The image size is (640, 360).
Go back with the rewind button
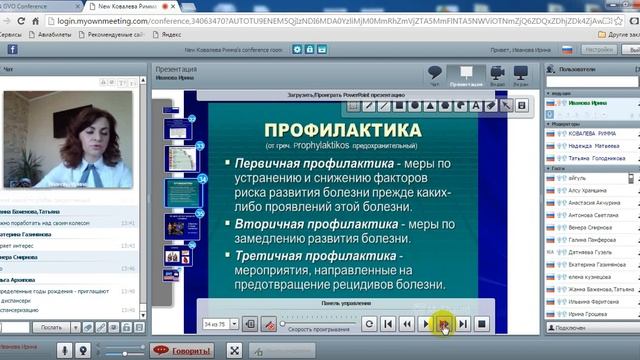pos(407,324)
